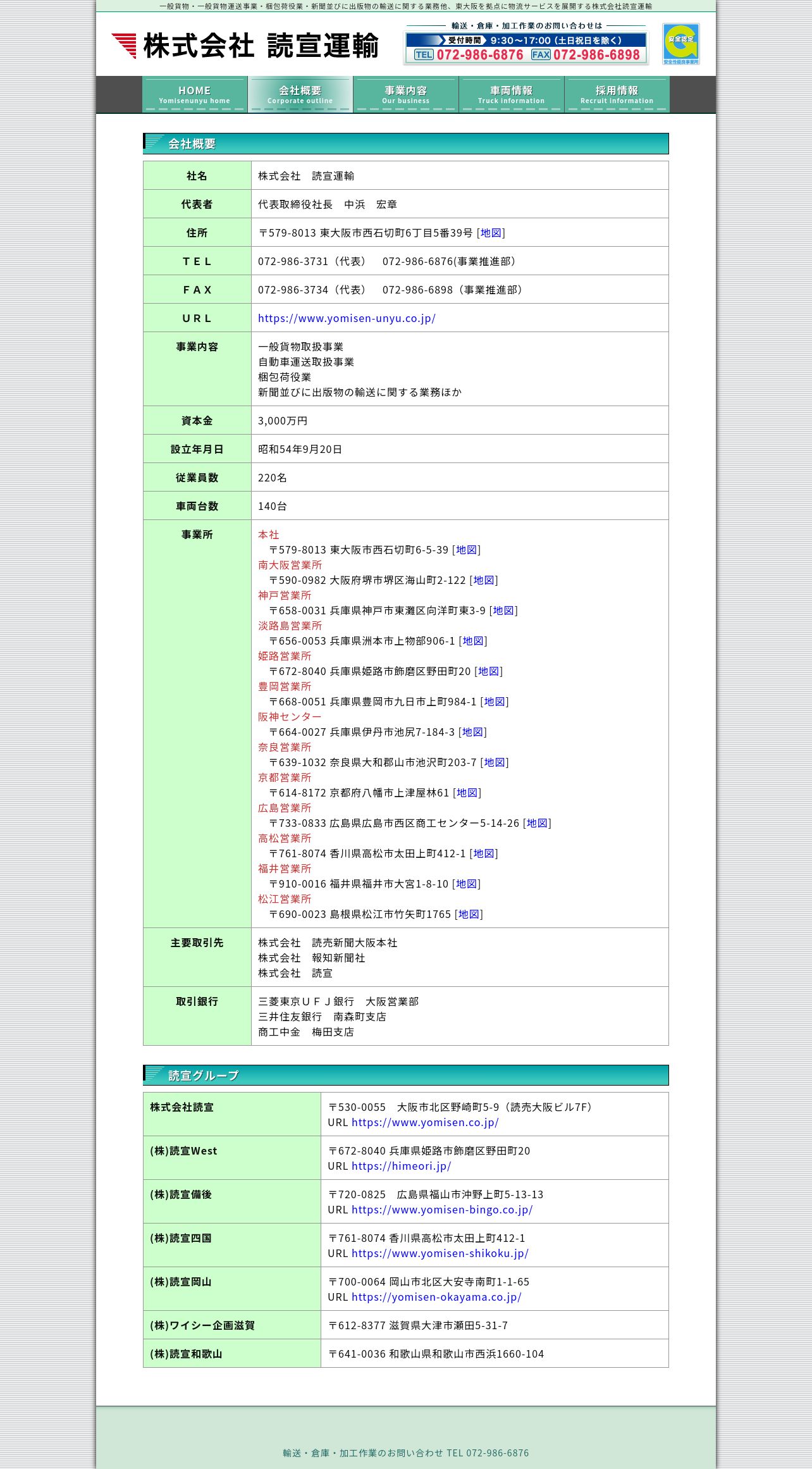Click the 阪神センター office name
Image resolution: width=812 pixels, height=1469 pixels.
[x=290, y=717]
